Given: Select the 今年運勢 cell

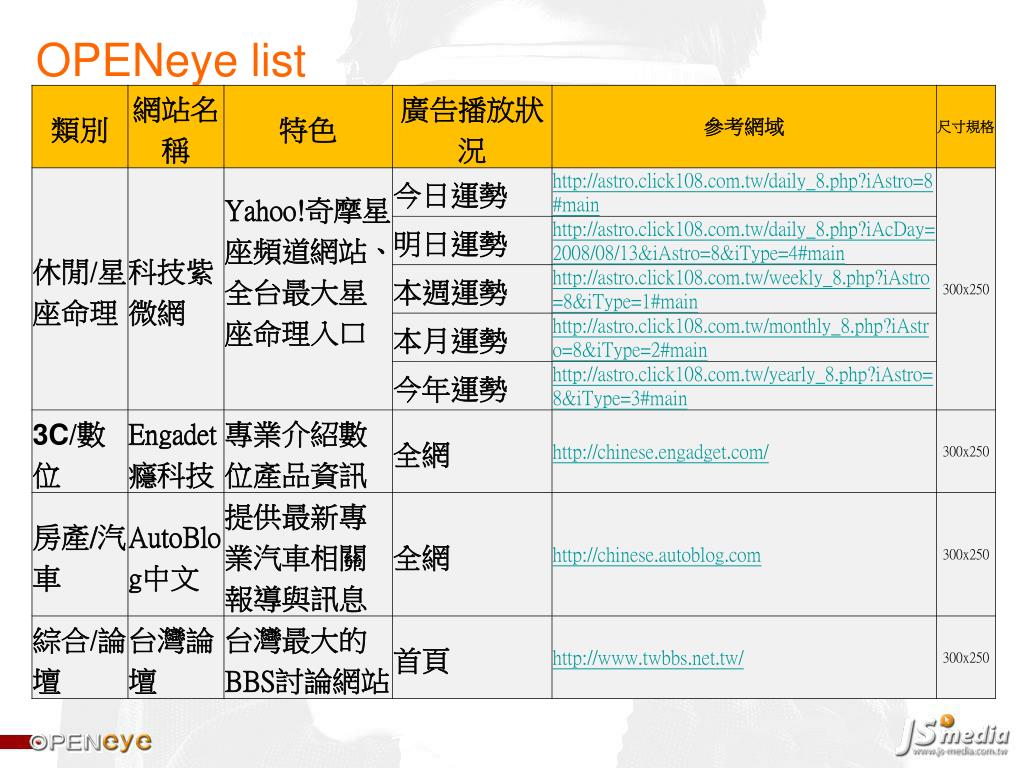Looking at the screenshot, I should click(x=472, y=386).
